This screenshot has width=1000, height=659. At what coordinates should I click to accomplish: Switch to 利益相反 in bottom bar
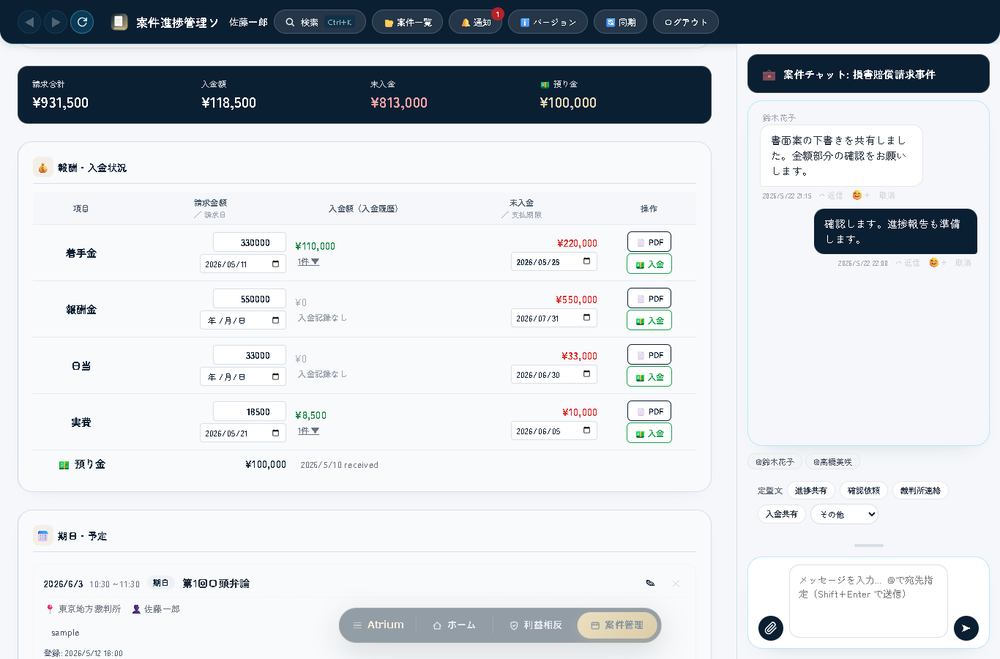(x=536, y=625)
